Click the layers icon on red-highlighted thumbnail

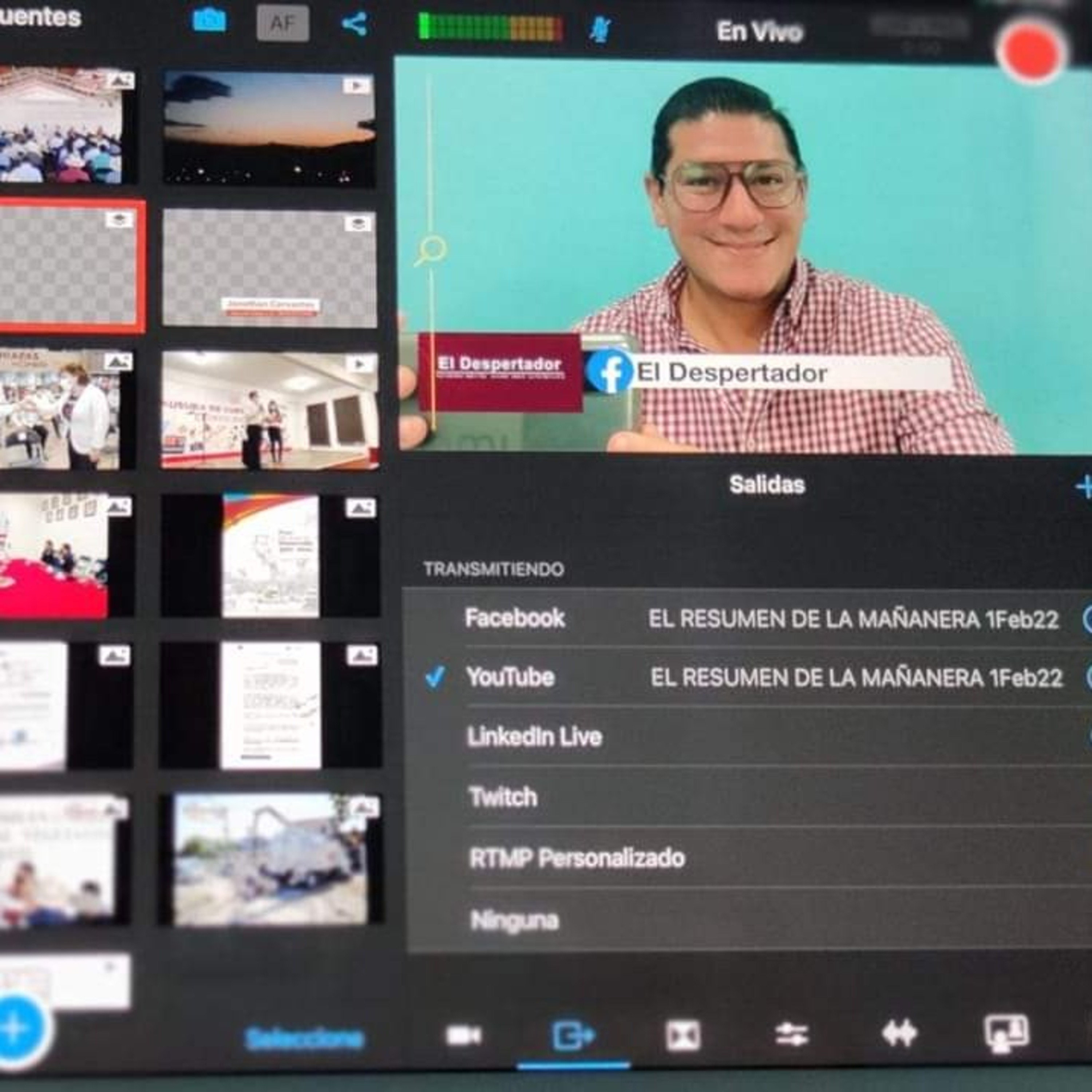(x=119, y=220)
